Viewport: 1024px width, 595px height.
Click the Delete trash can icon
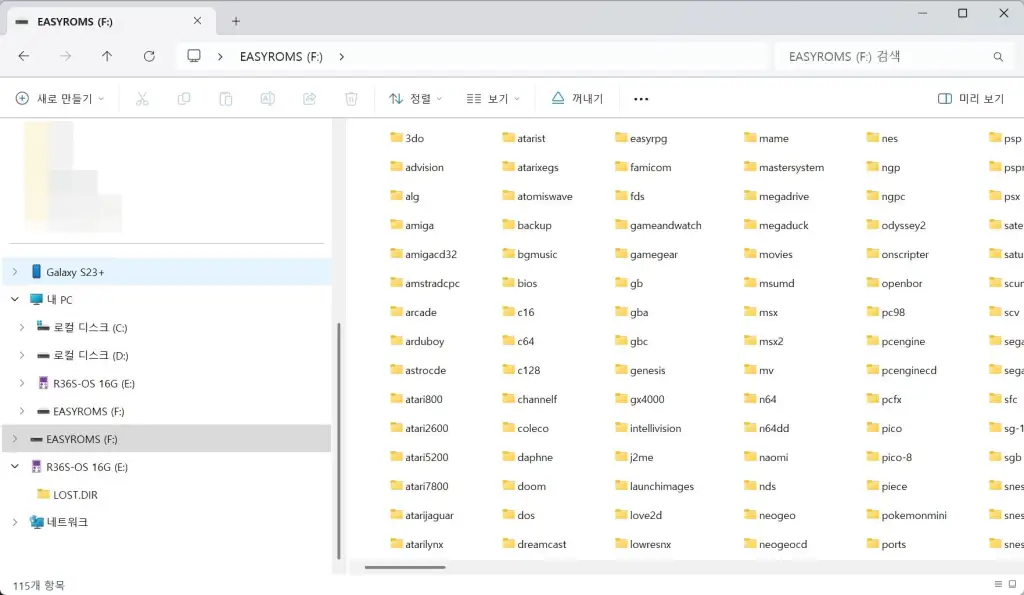pos(351,99)
